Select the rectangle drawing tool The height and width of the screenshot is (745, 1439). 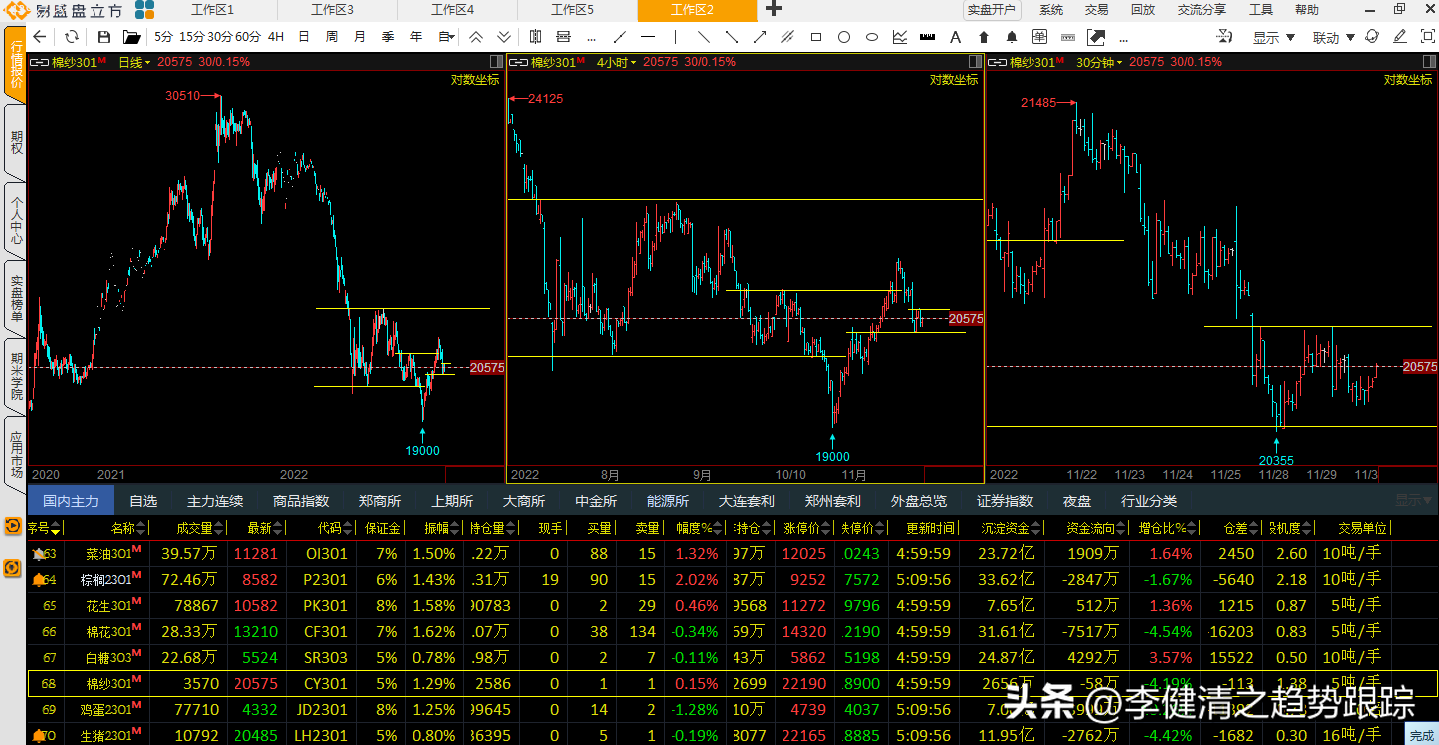816,37
